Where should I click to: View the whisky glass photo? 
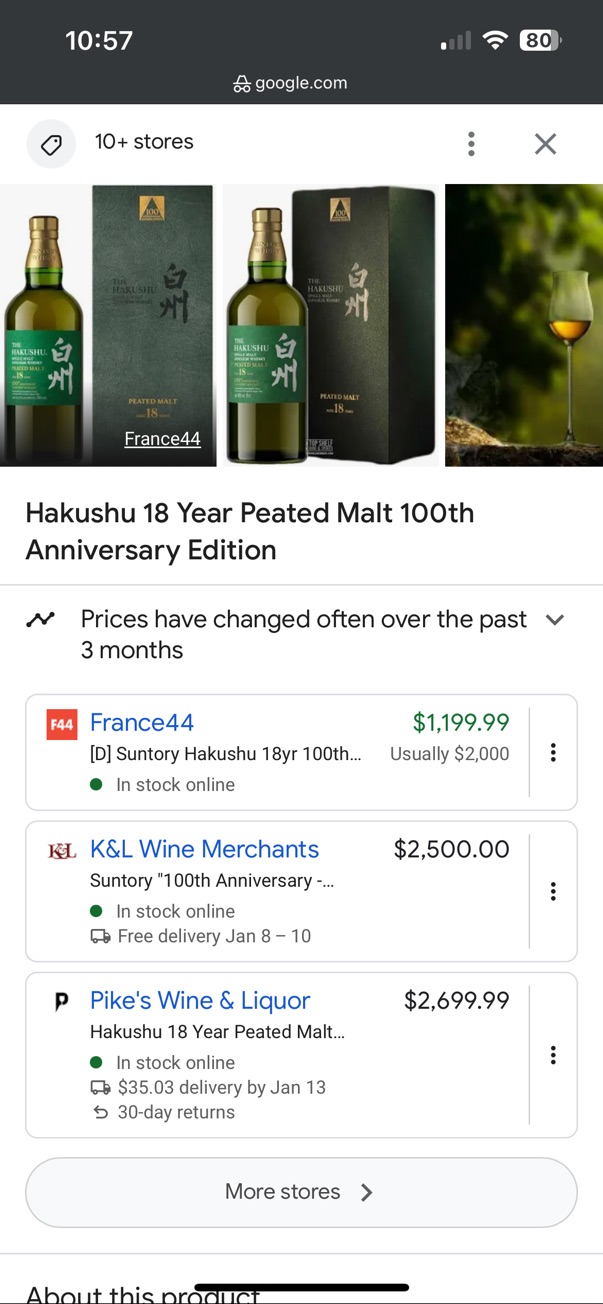[x=524, y=325]
